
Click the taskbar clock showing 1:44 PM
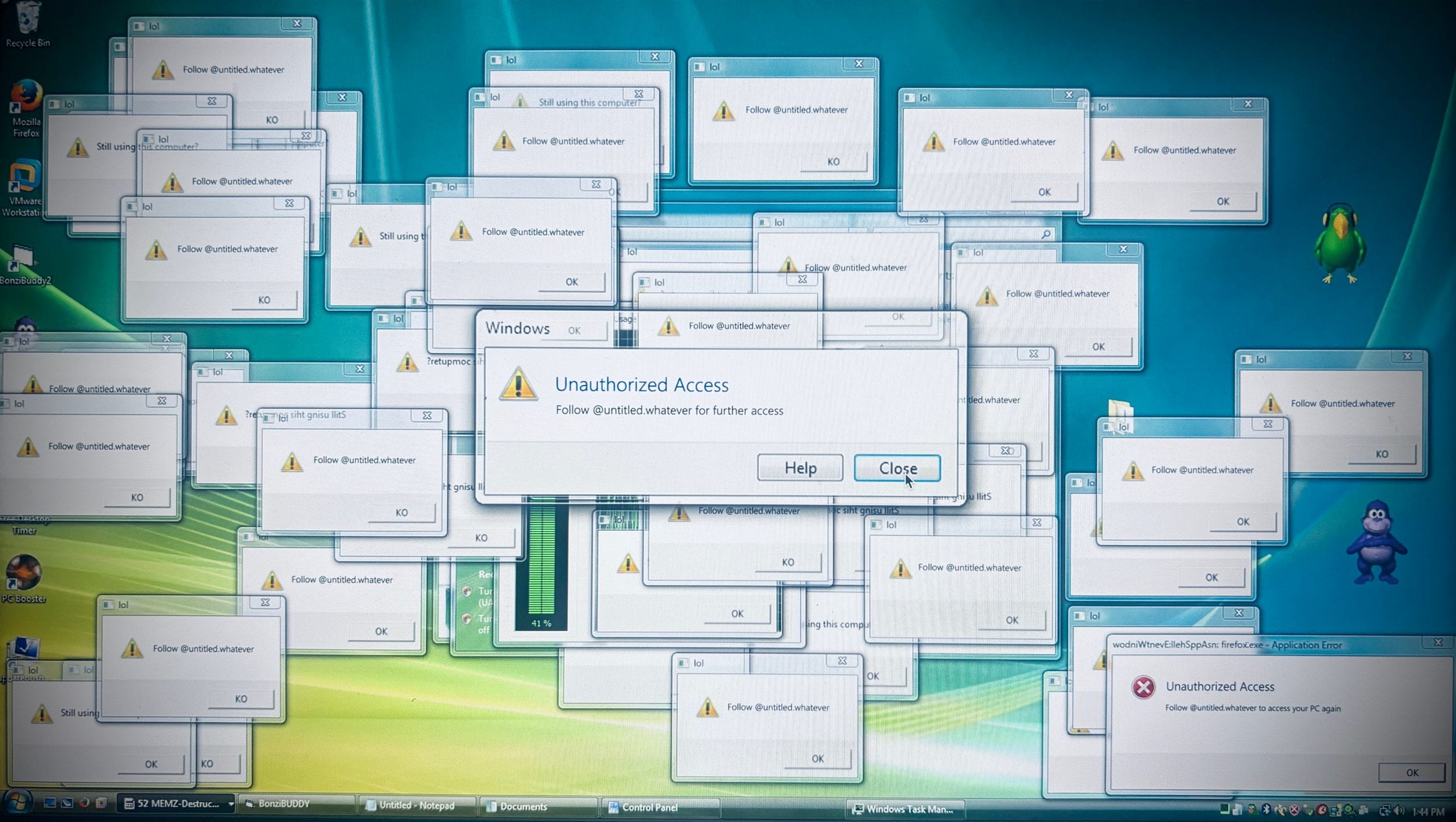coord(1428,812)
